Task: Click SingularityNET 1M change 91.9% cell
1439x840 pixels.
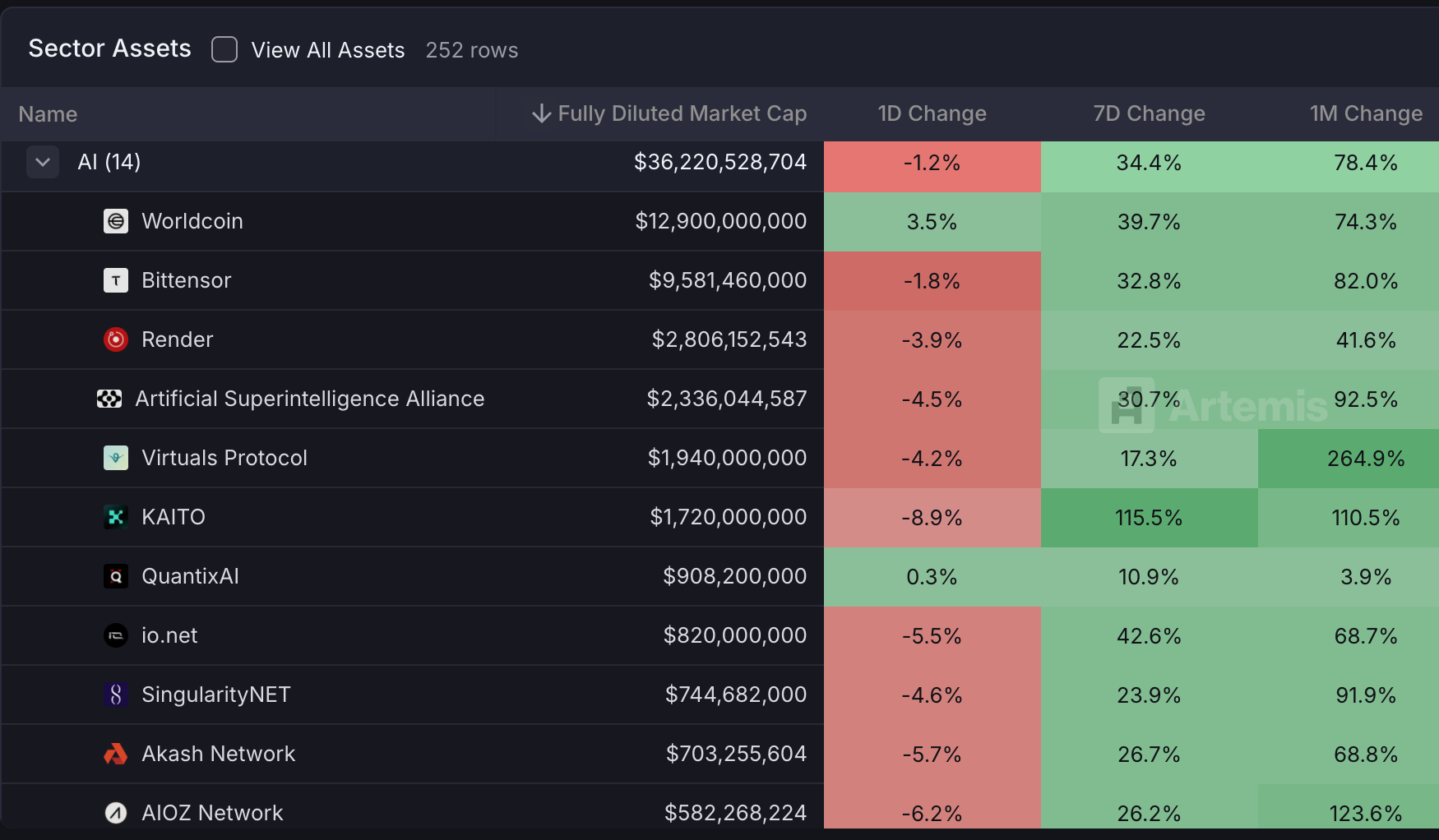Action: click(1349, 695)
